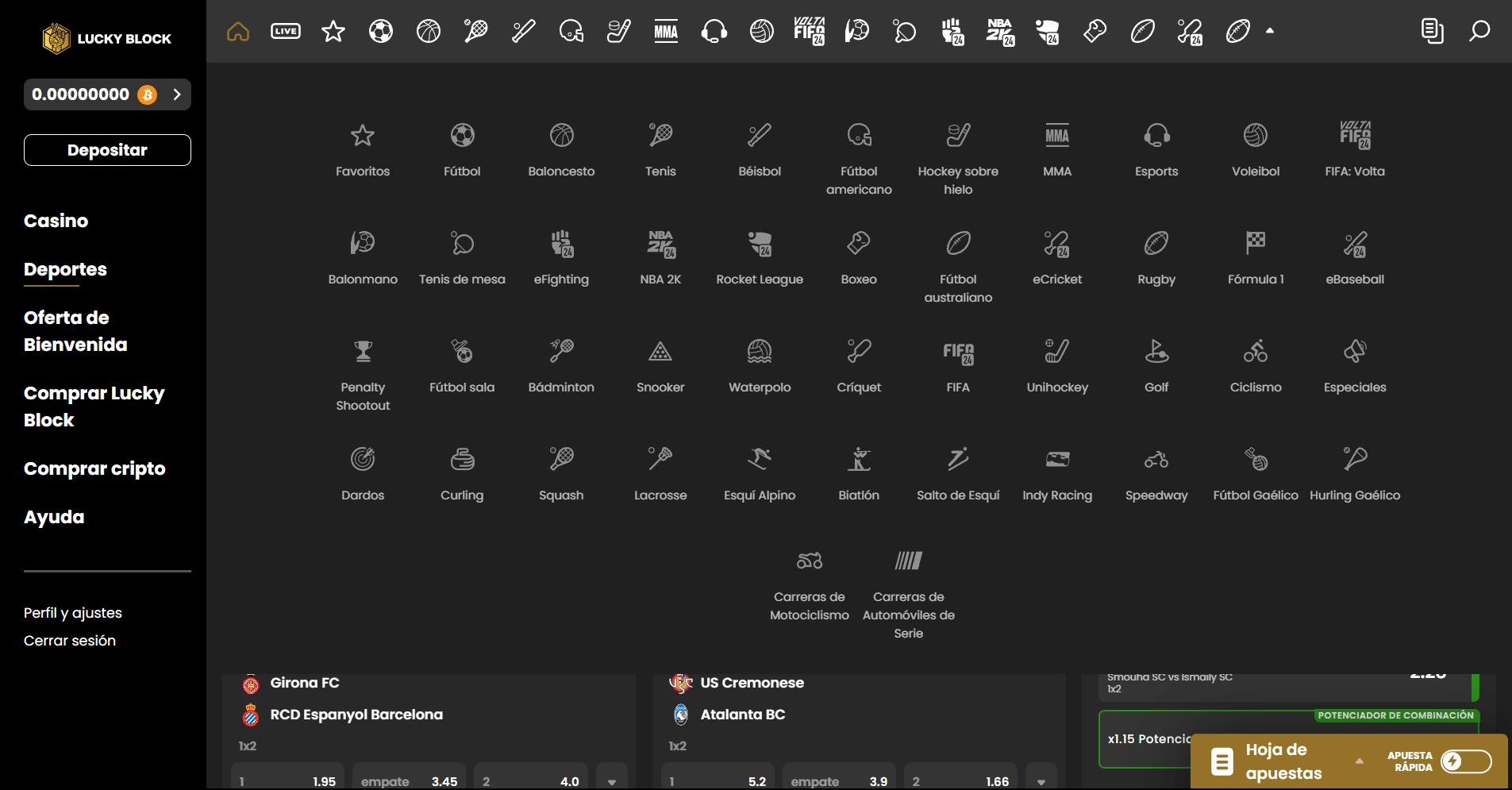Open Waterpolo category
This screenshot has height=790, width=1512.
tap(760, 366)
